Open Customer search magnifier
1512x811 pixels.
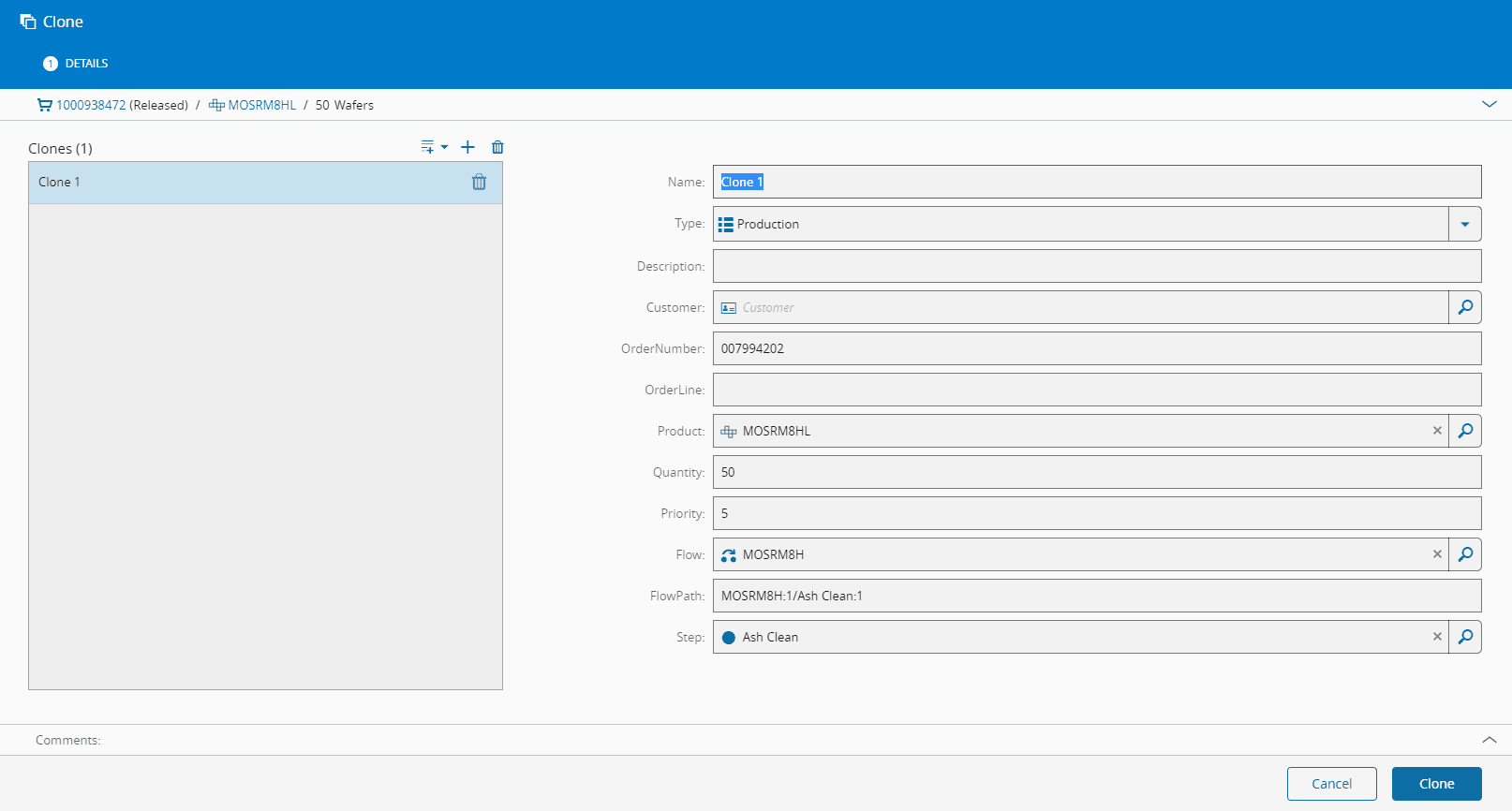point(1465,307)
